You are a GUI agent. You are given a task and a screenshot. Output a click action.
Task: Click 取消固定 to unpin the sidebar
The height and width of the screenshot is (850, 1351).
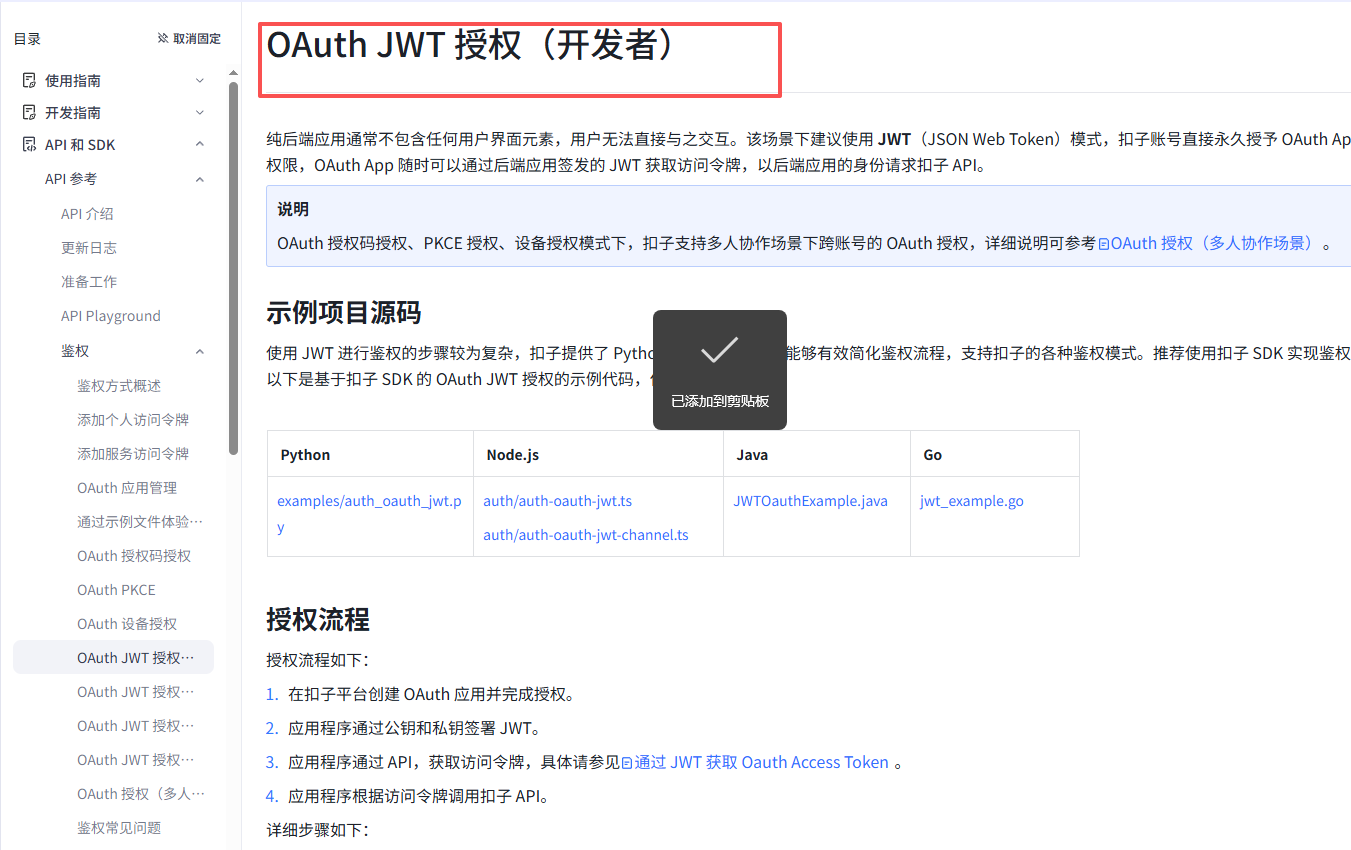tap(197, 39)
